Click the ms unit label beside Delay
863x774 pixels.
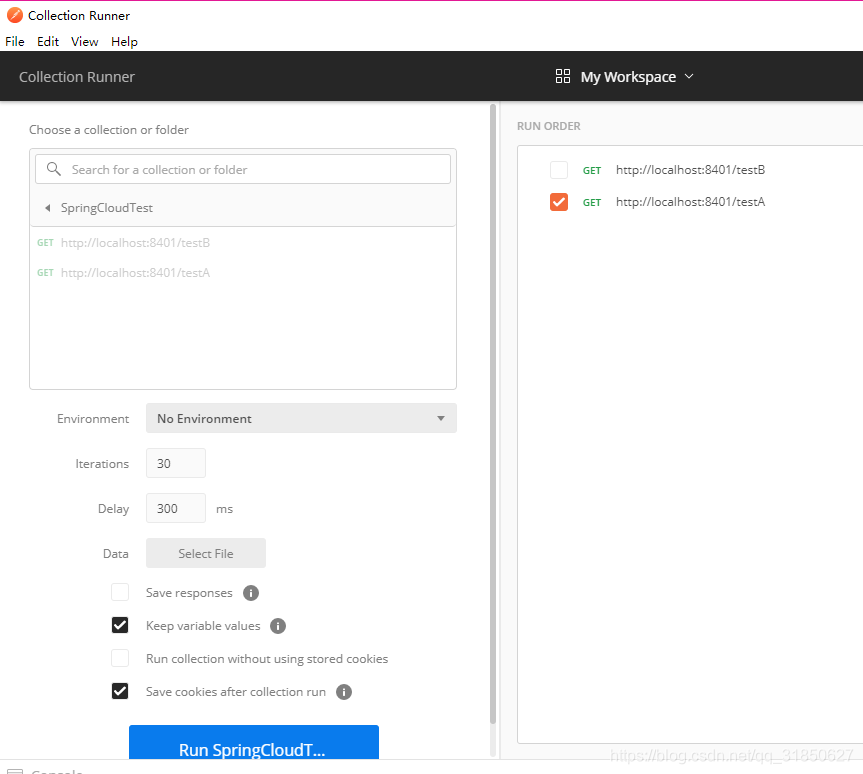[x=224, y=509]
